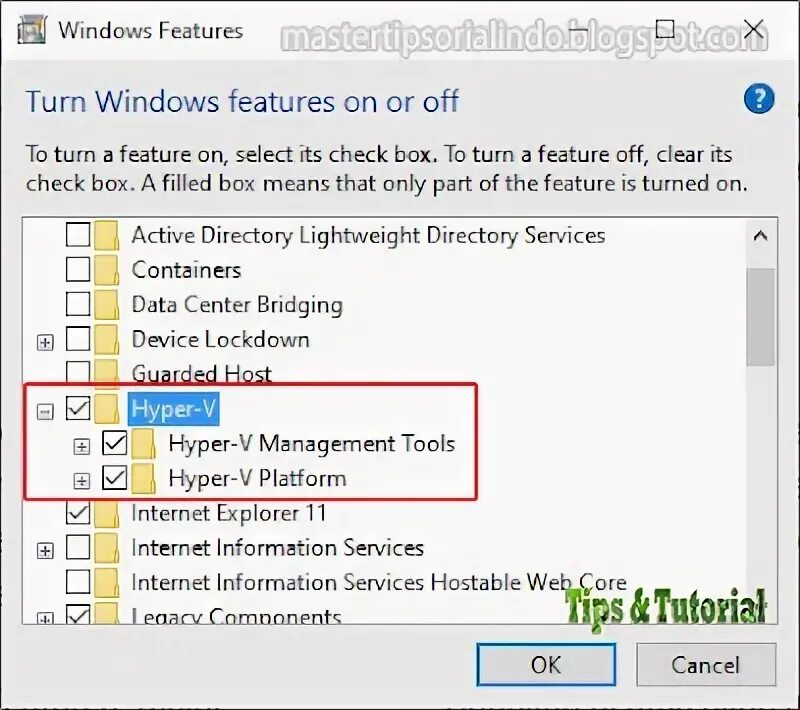Screen dimensions: 800x710
Task: Expand the Hyper-V Management Tools node
Action: coord(82,446)
